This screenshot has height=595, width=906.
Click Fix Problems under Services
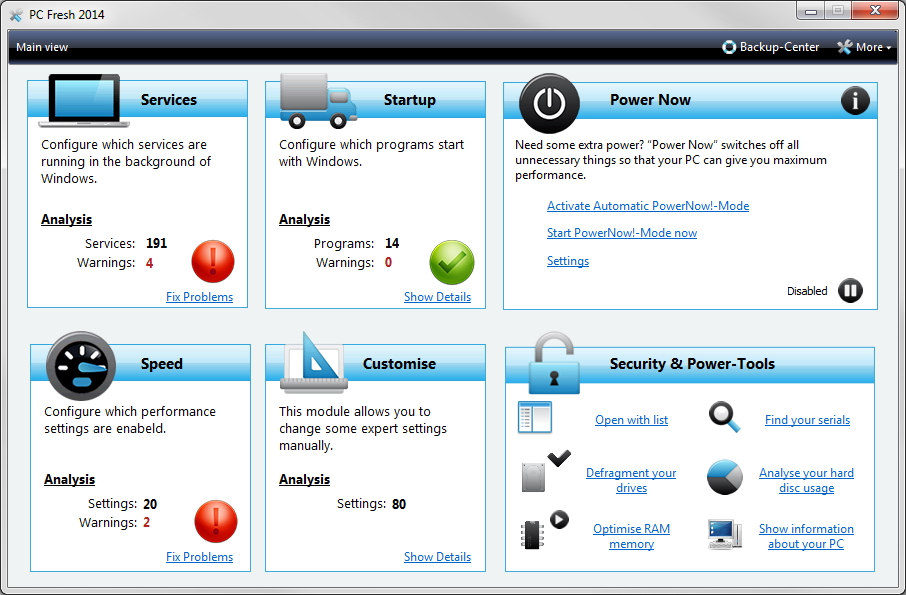click(199, 297)
